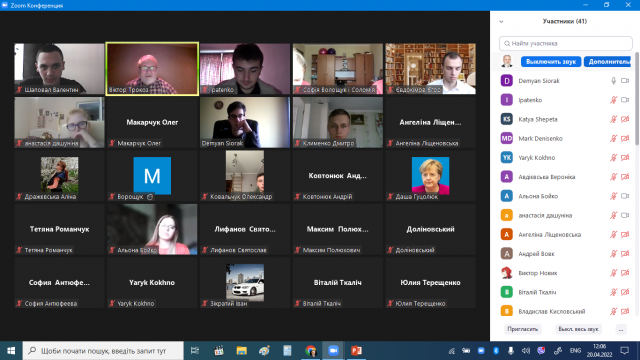Click muted mic icon next to Ipatenko
Viewport: 640px width, 360px height.
(613, 100)
